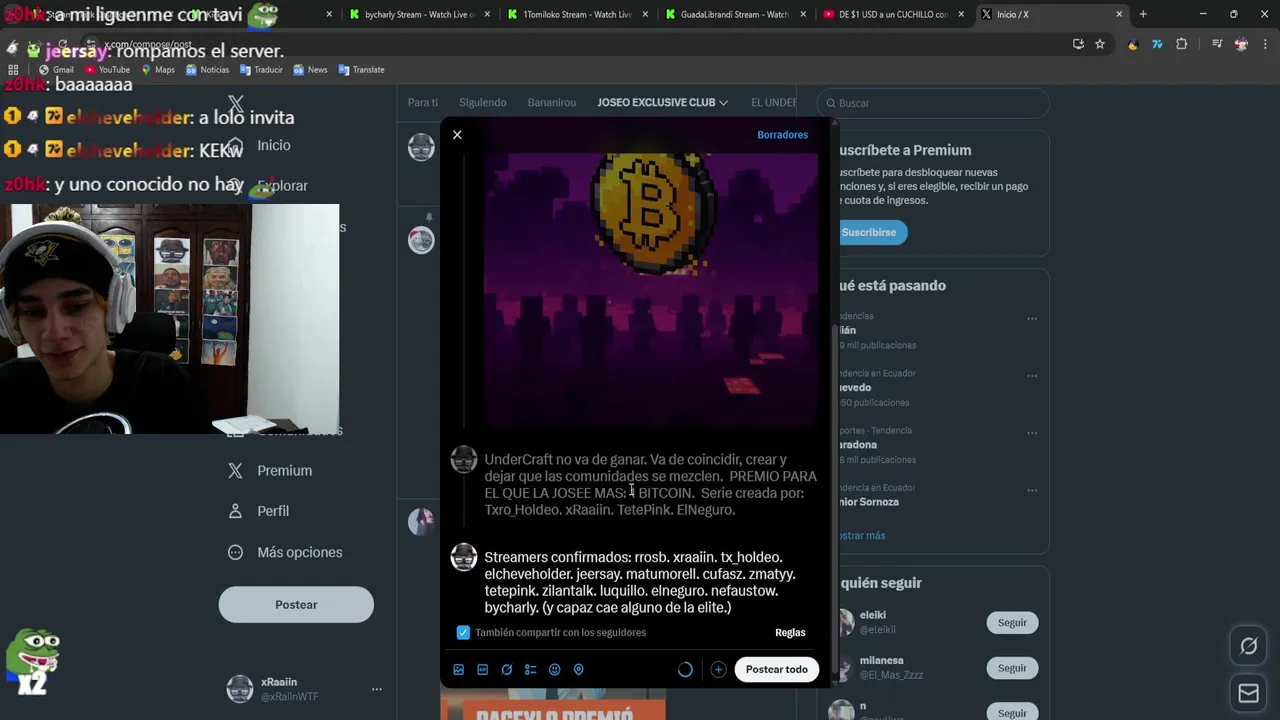
Task: Switch to the 1Tomiloko Stream tab
Action: tap(575, 15)
